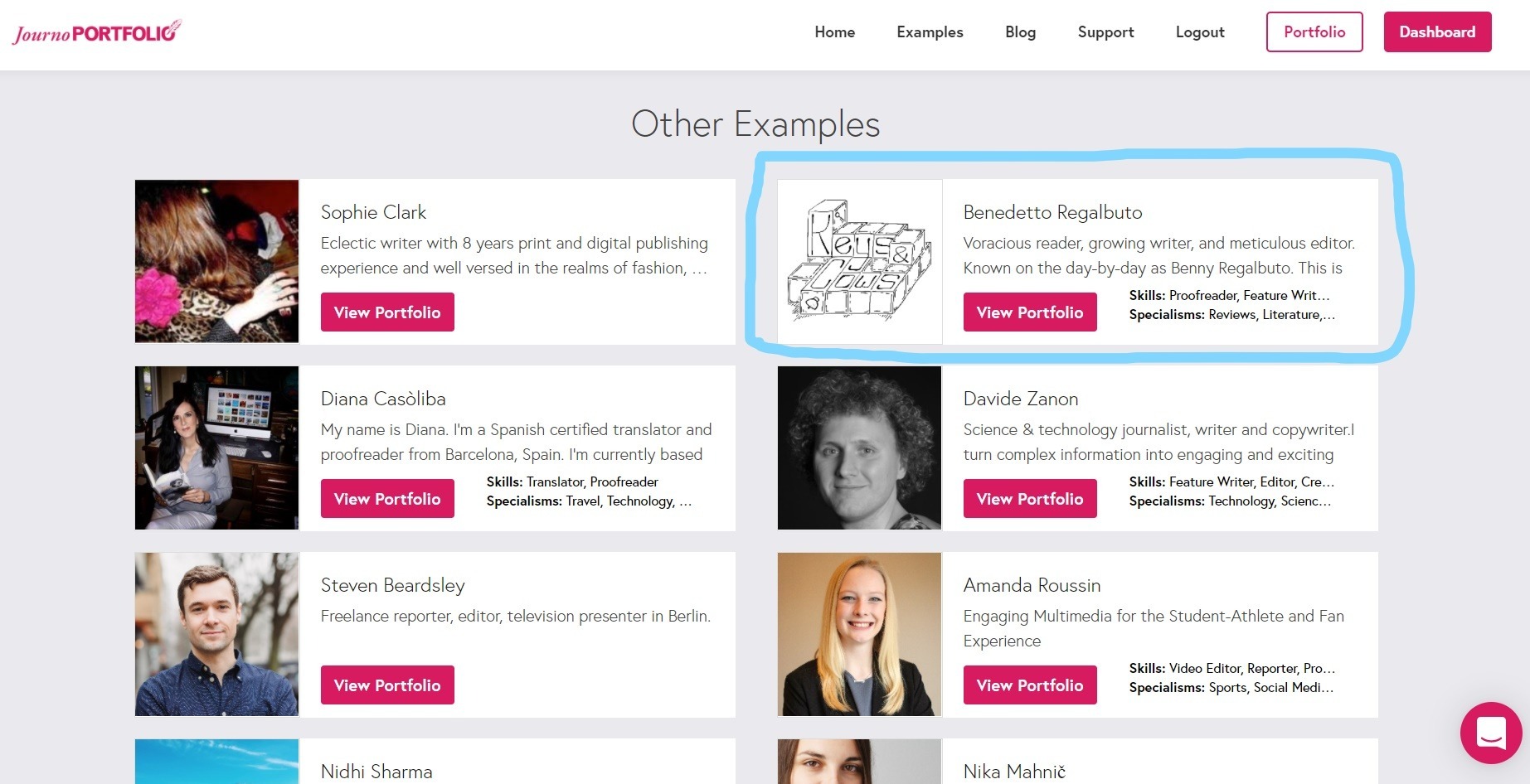View Sophie Clark's portfolio

(387, 312)
